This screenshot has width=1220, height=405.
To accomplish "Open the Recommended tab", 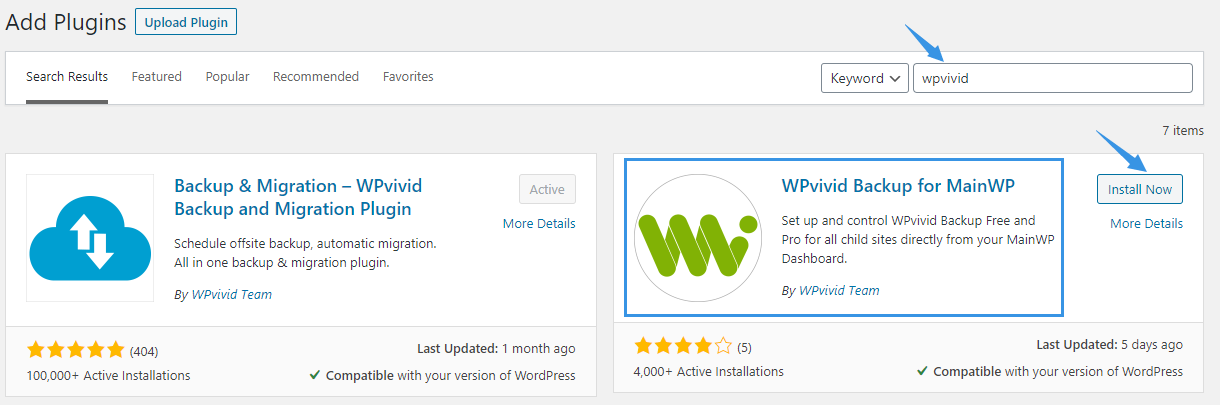I will [x=316, y=77].
